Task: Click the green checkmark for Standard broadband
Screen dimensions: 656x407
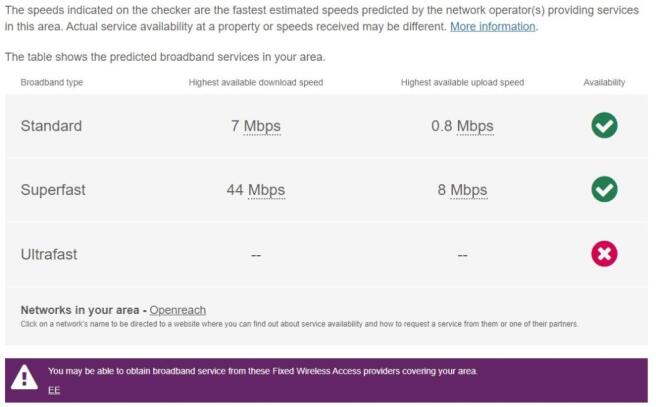Action: [x=604, y=125]
